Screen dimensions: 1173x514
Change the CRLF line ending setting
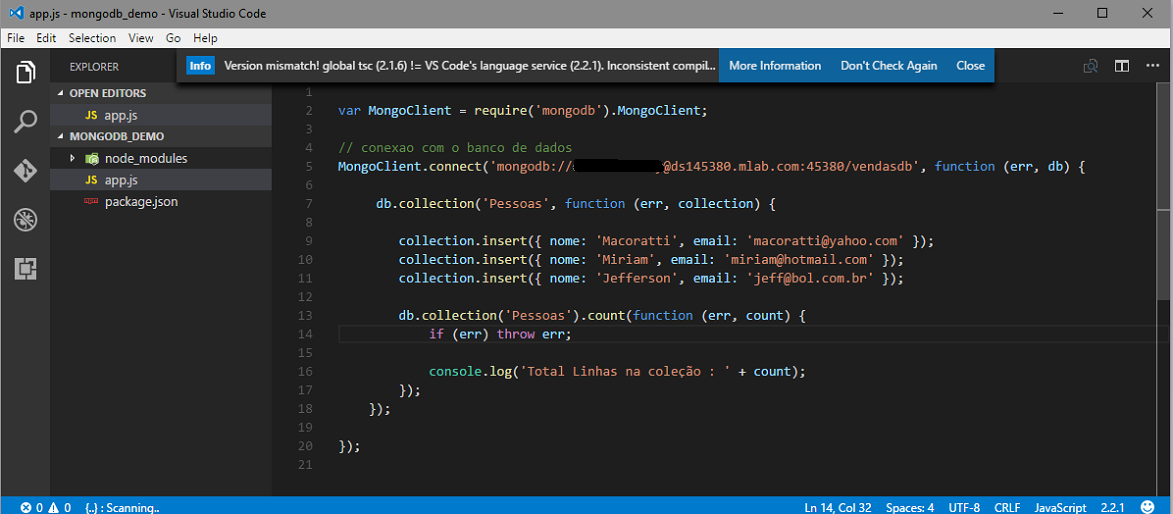coord(1007,507)
